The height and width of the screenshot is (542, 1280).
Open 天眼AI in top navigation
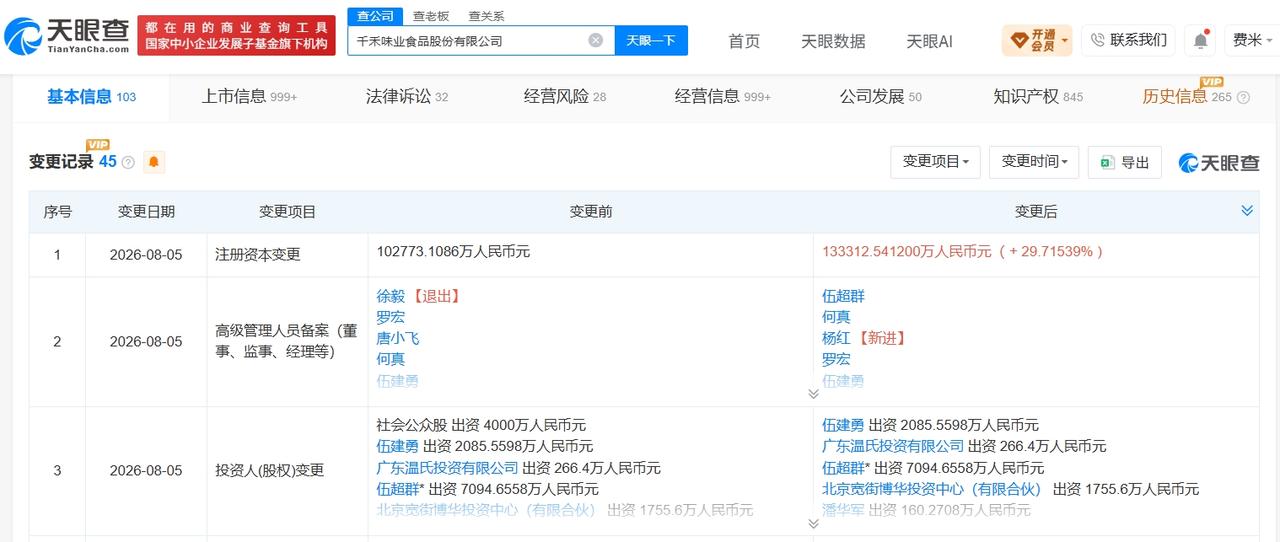coord(929,41)
